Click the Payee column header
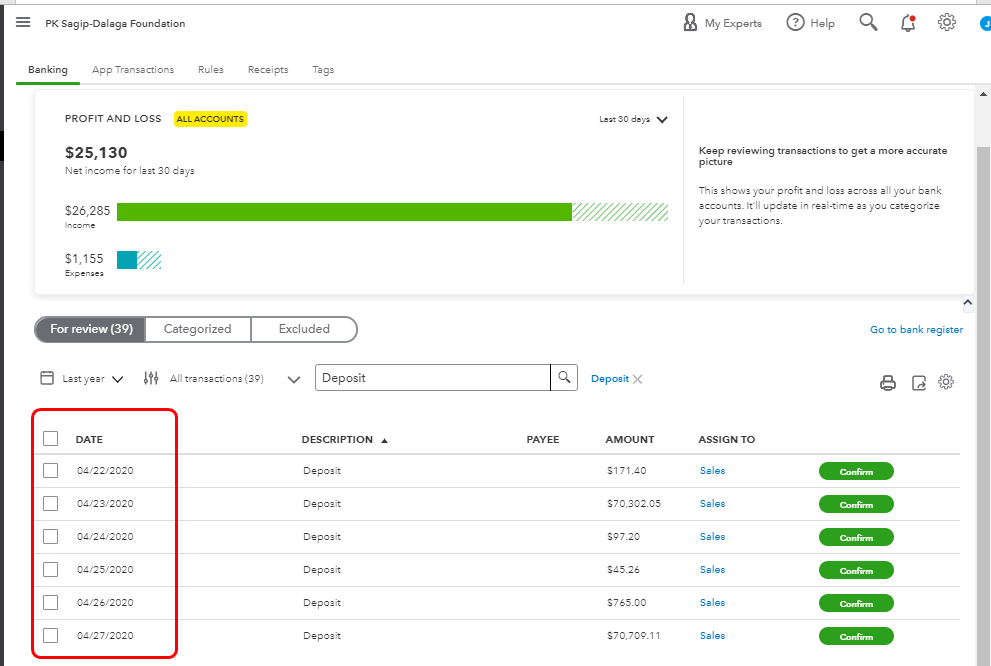The height and width of the screenshot is (666, 991). coord(543,439)
